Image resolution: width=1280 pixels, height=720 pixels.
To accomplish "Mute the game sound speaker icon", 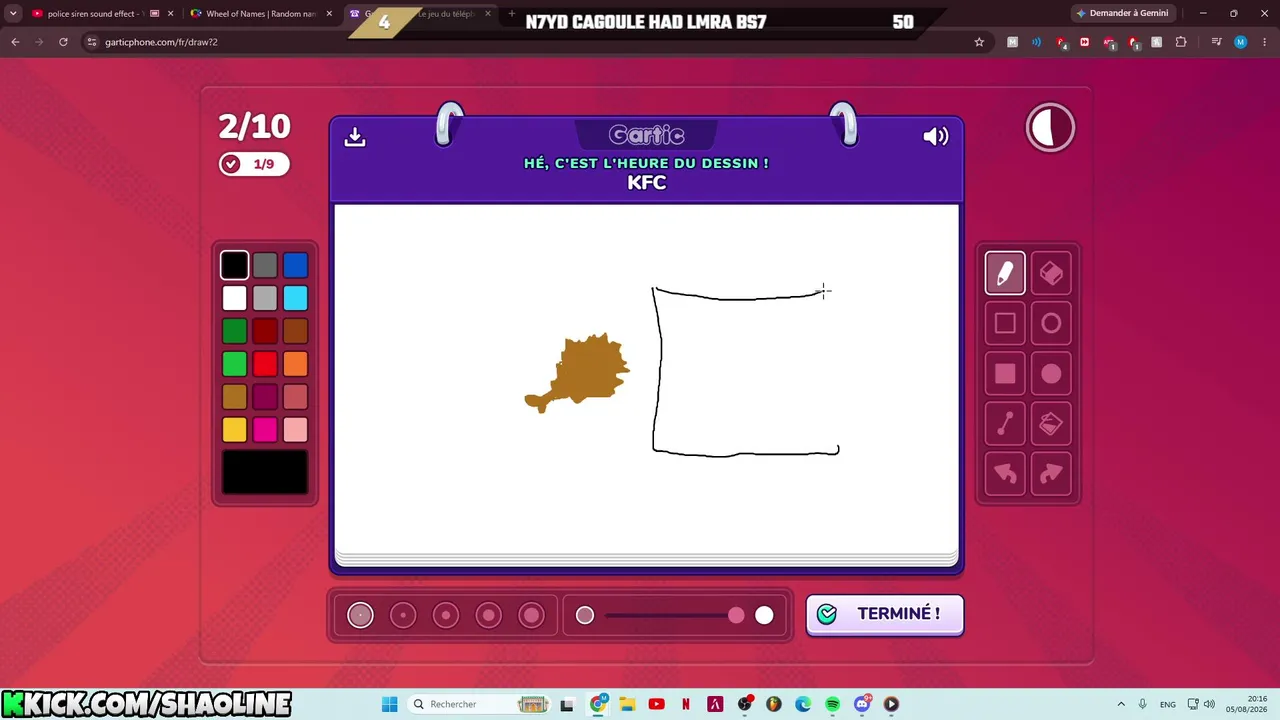I will [x=936, y=137].
